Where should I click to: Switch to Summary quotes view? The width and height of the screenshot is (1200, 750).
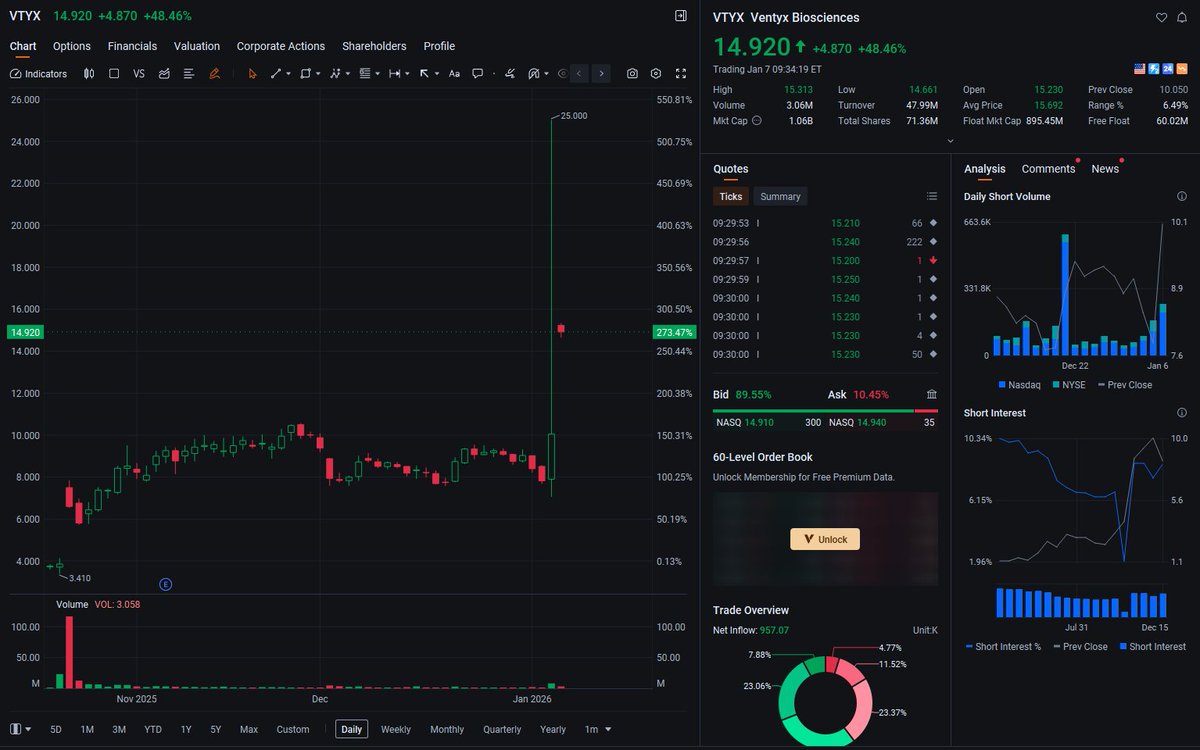click(x=780, y=196)
